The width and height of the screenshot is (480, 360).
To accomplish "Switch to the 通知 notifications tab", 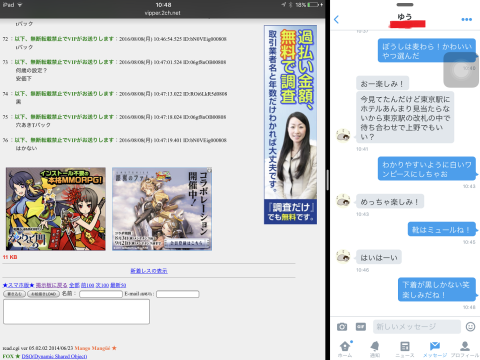I will click(375, 349).
